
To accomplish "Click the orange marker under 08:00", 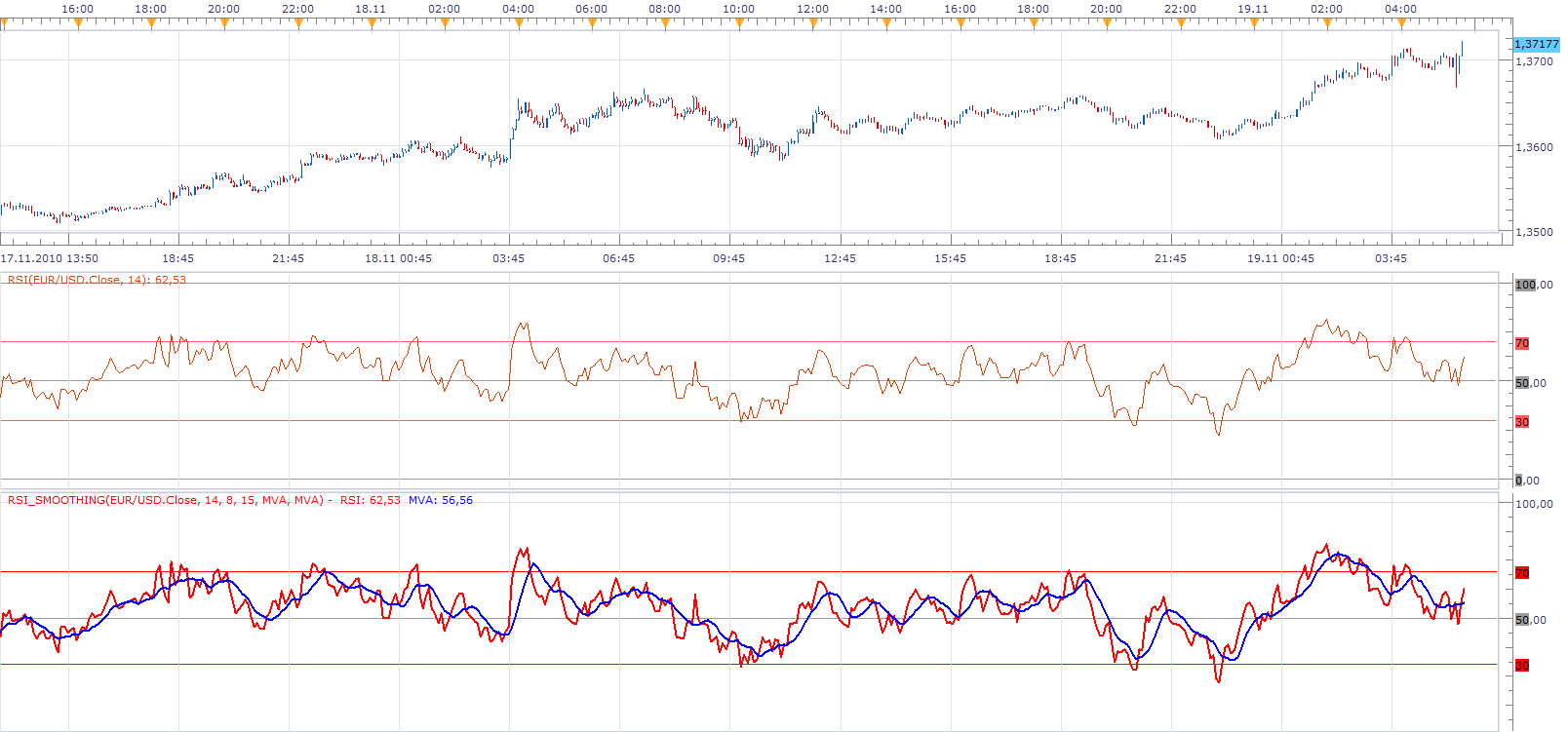I will [x=665, y=23].
